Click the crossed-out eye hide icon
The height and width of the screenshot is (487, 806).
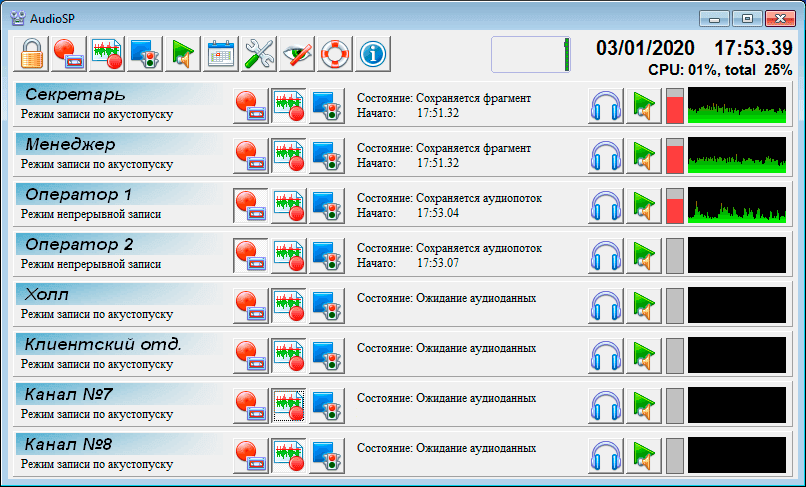click(298, 53)
